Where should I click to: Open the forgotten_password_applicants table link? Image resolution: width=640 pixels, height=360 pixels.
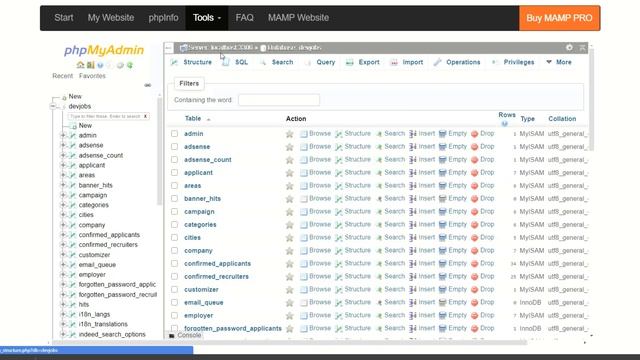233,328
